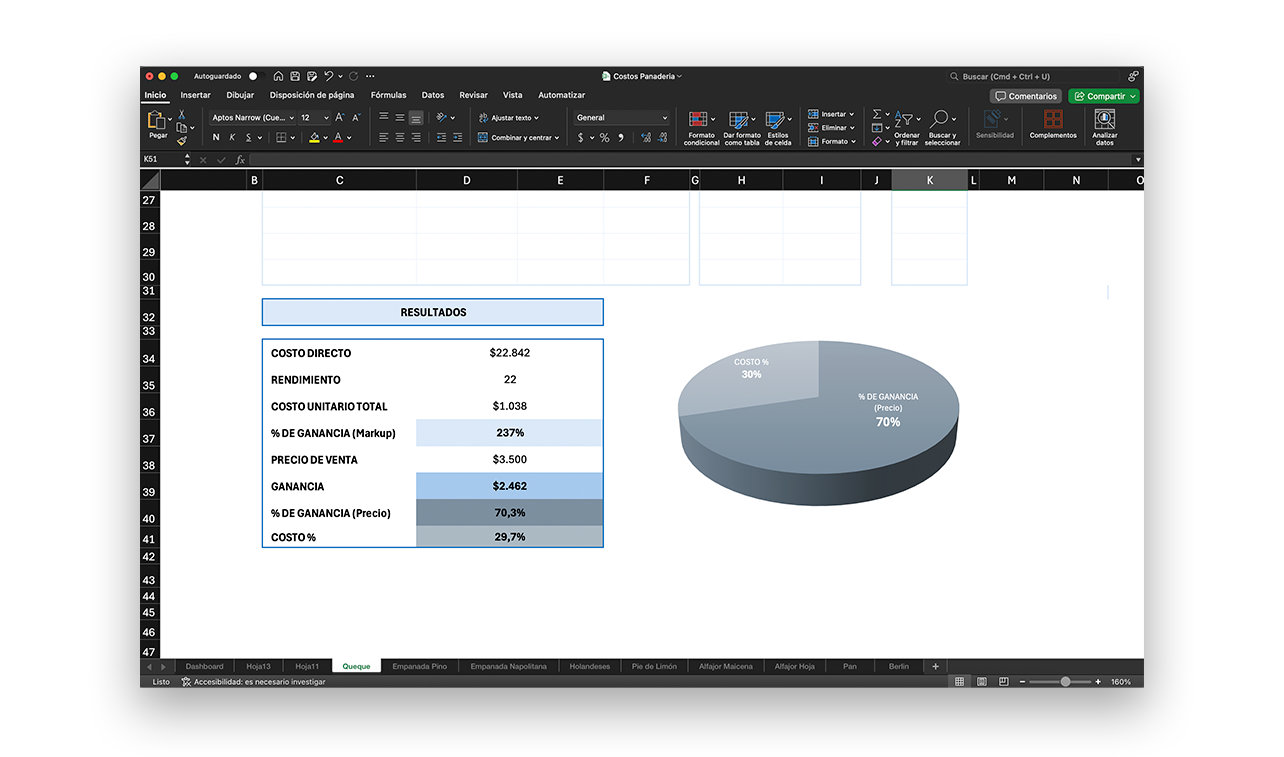Open Formato cells dropdown
Viewport: 1284px width, 757px height.
831,141
